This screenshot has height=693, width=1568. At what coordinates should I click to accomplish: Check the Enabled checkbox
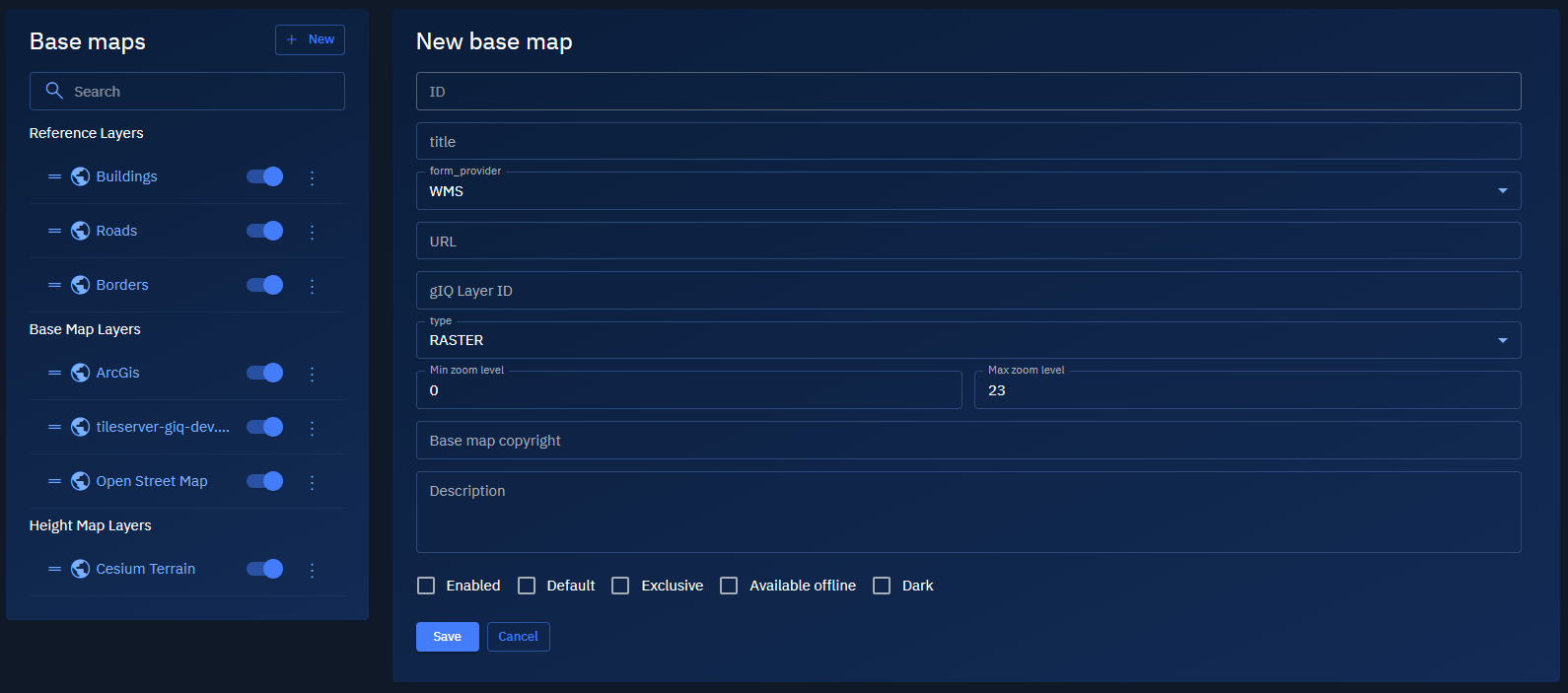coord(426,586)
